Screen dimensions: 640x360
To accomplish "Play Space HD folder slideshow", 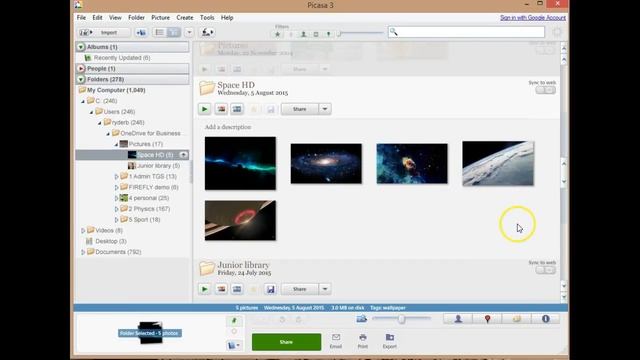I will coord(204,109).
